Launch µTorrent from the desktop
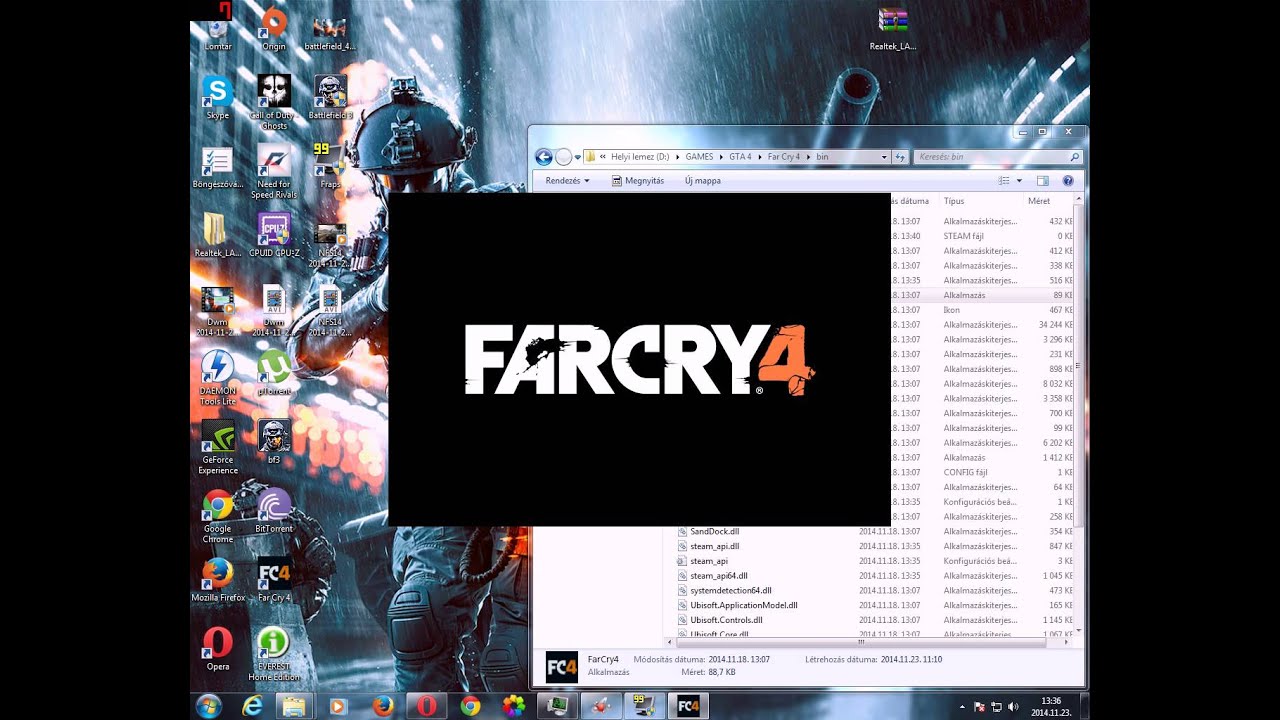Viewport: 1280px width, 720px height. pyautogui.click(x=274, y=371)
